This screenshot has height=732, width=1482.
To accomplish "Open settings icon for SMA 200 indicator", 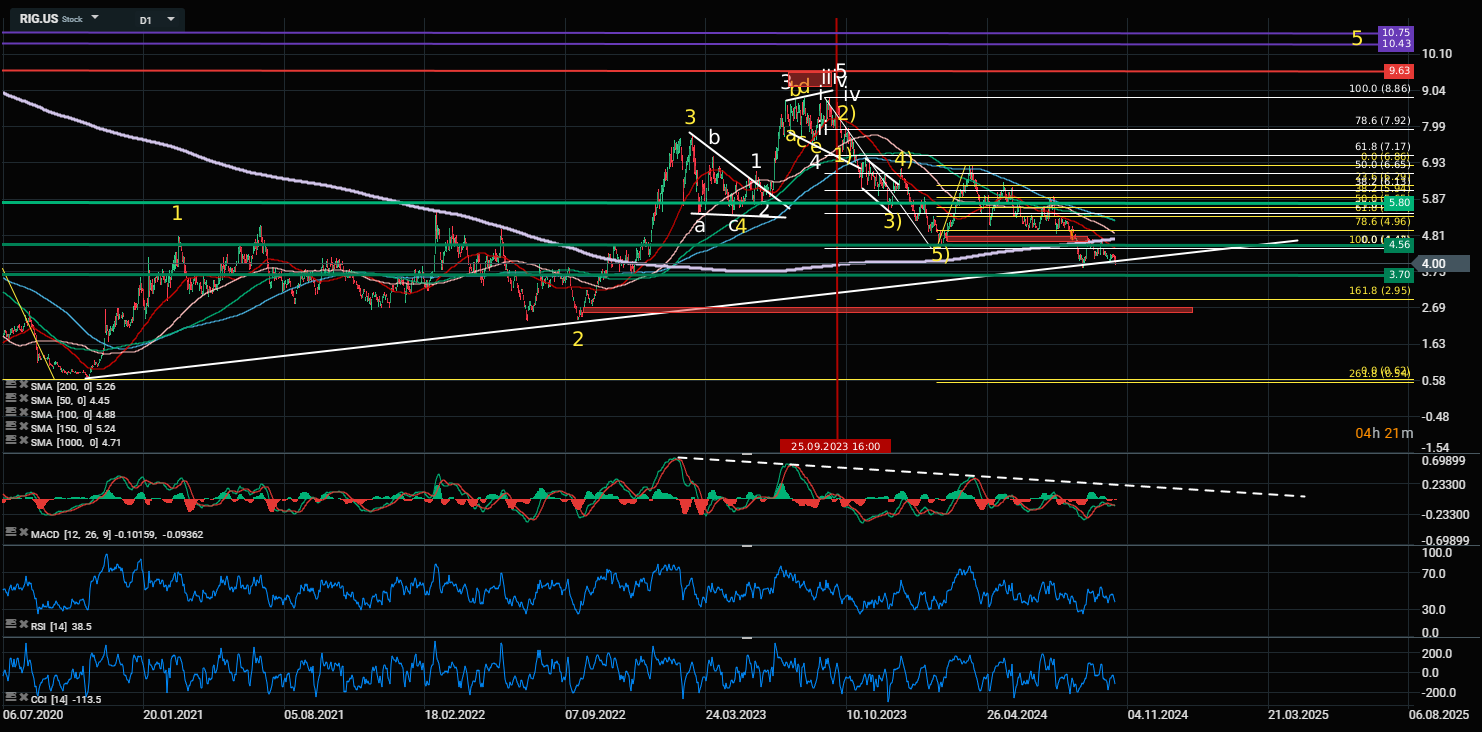I will click(9, 386).
